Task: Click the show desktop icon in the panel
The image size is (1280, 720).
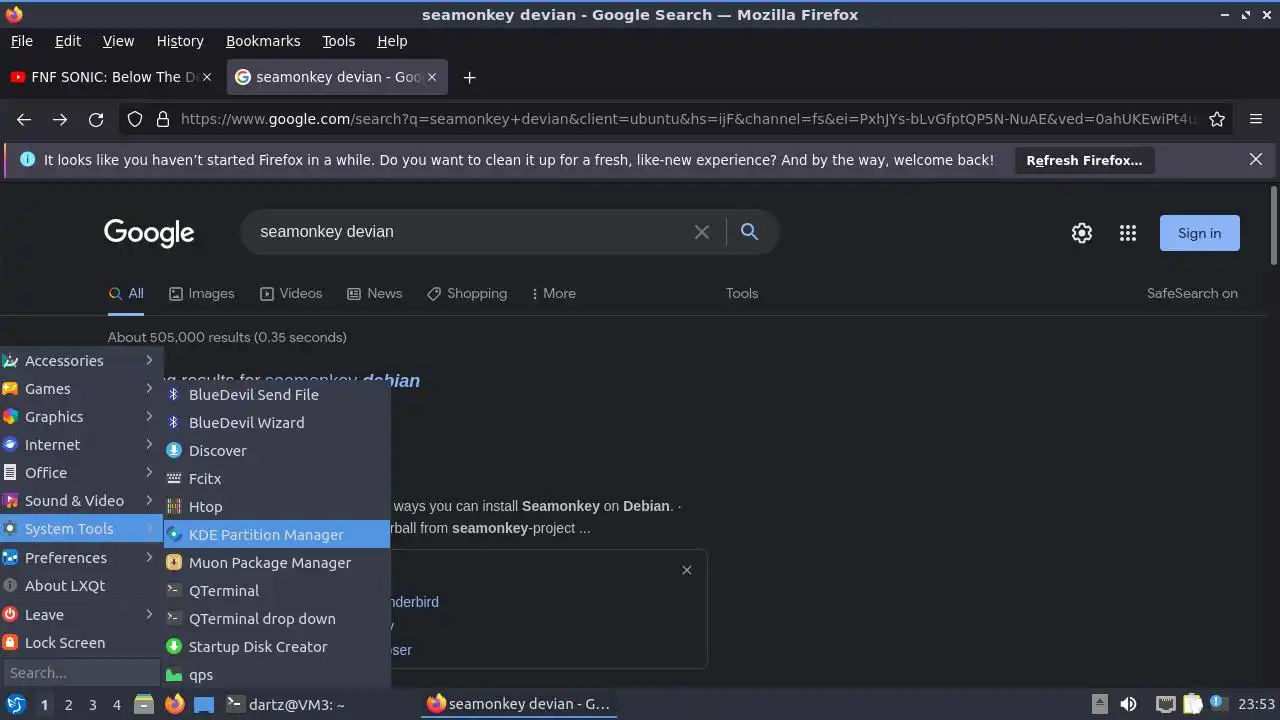Action: pyautogui.click(x=204, y=704)
